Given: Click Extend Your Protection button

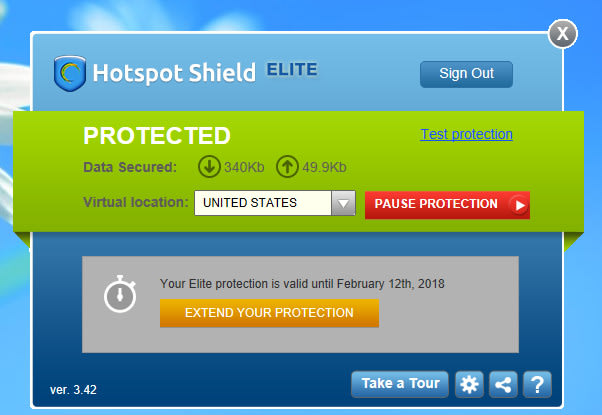Looking at the screenshot, I should (270, 313).
